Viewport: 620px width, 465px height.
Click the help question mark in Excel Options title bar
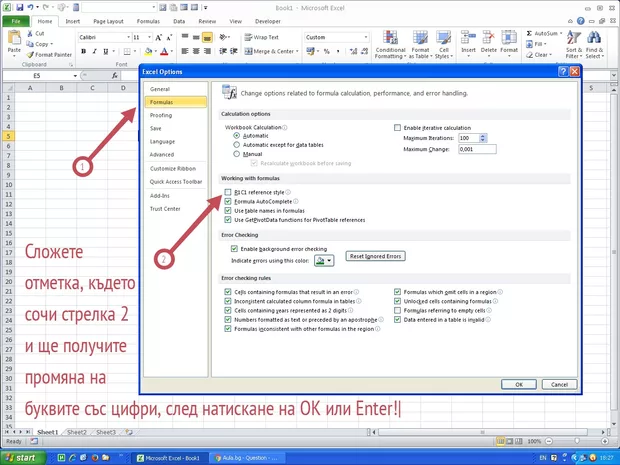click(563, 72)
